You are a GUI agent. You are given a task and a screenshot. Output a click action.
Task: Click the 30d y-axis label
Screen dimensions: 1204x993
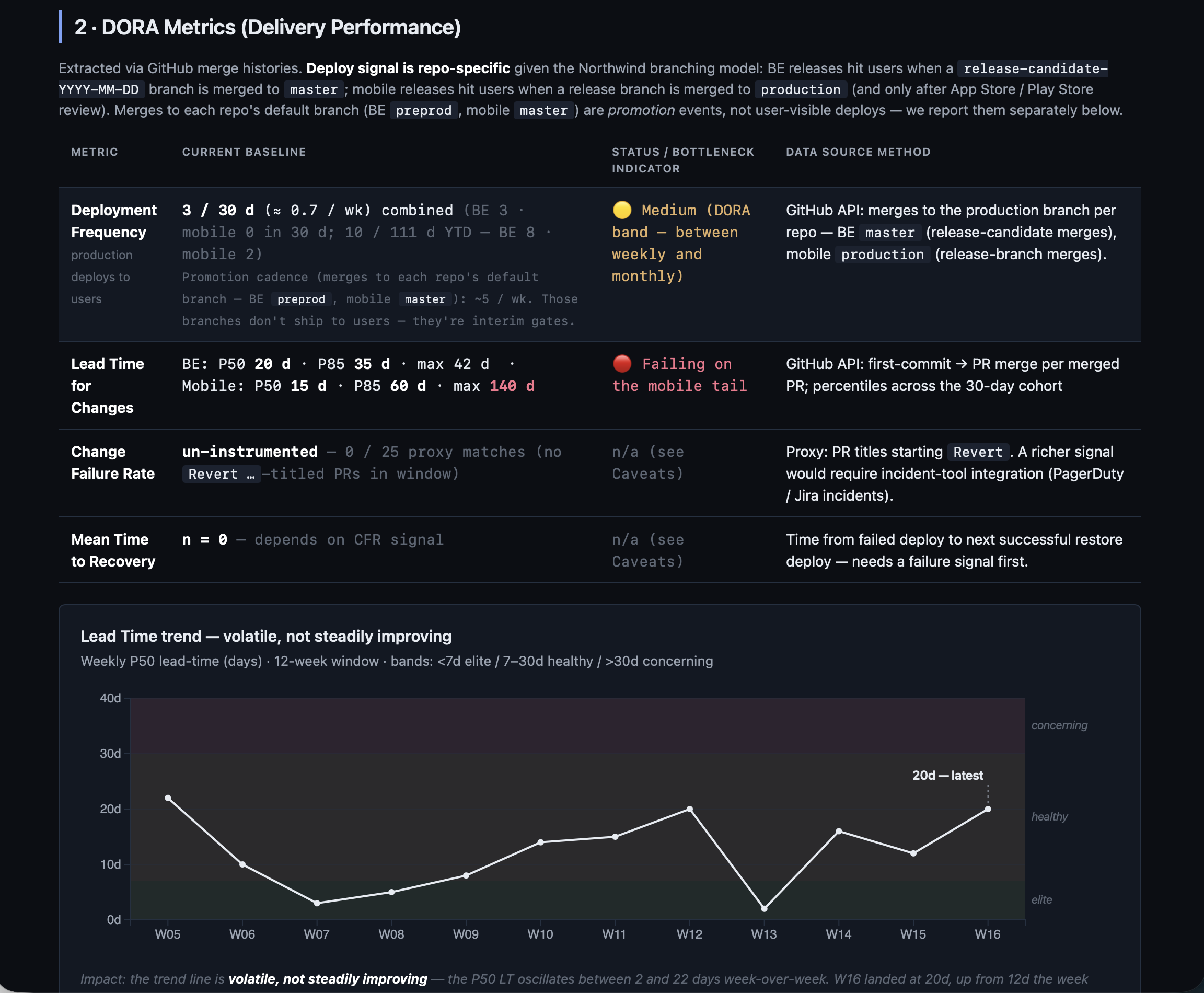pyautogui.click(x=110, y=753)
